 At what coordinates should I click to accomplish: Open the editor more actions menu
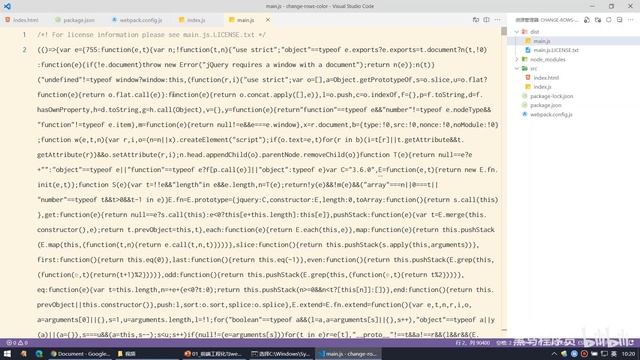[497, 20]
